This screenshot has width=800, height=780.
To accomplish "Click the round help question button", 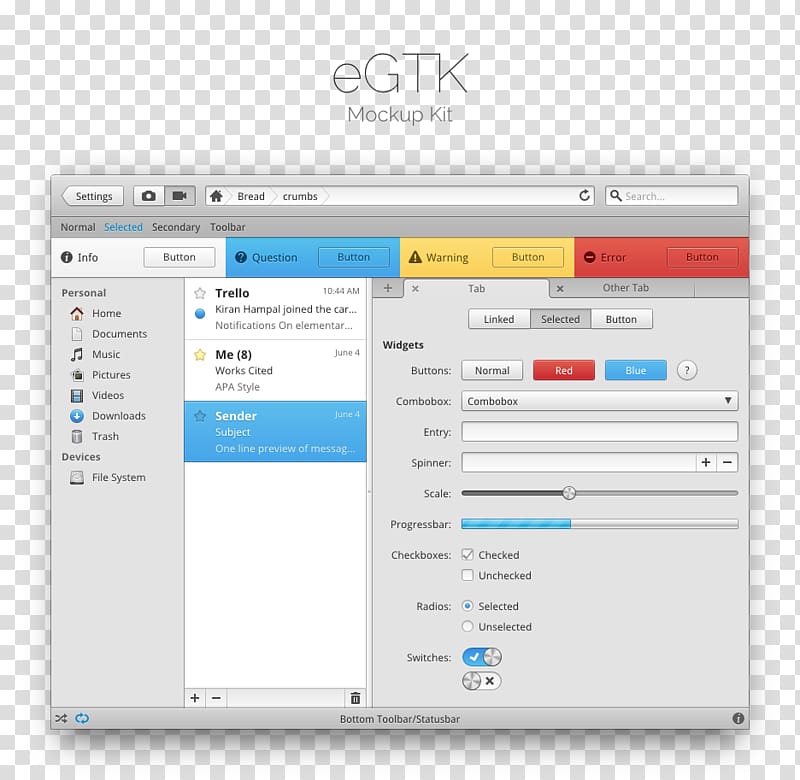I will pyautogui.click(x=687, y=370).
